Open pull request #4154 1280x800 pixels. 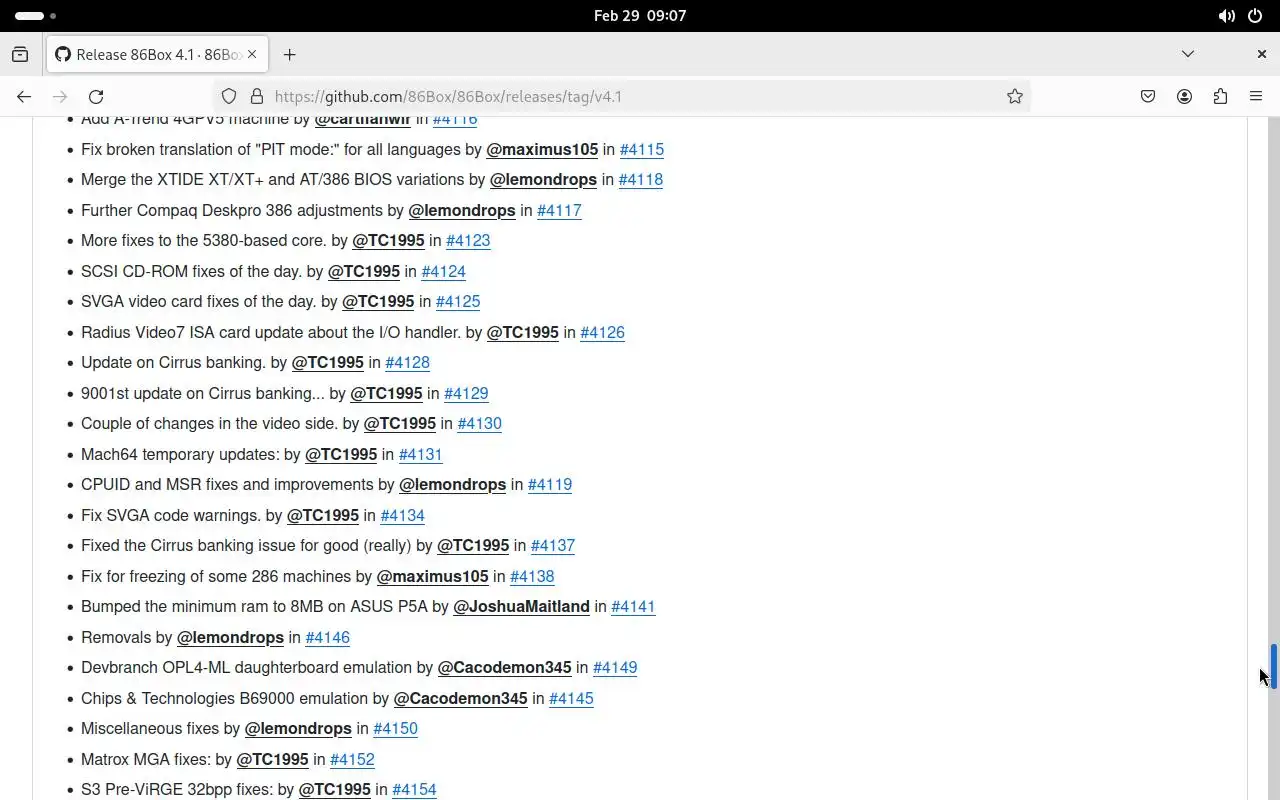click(x=414, y=790)
